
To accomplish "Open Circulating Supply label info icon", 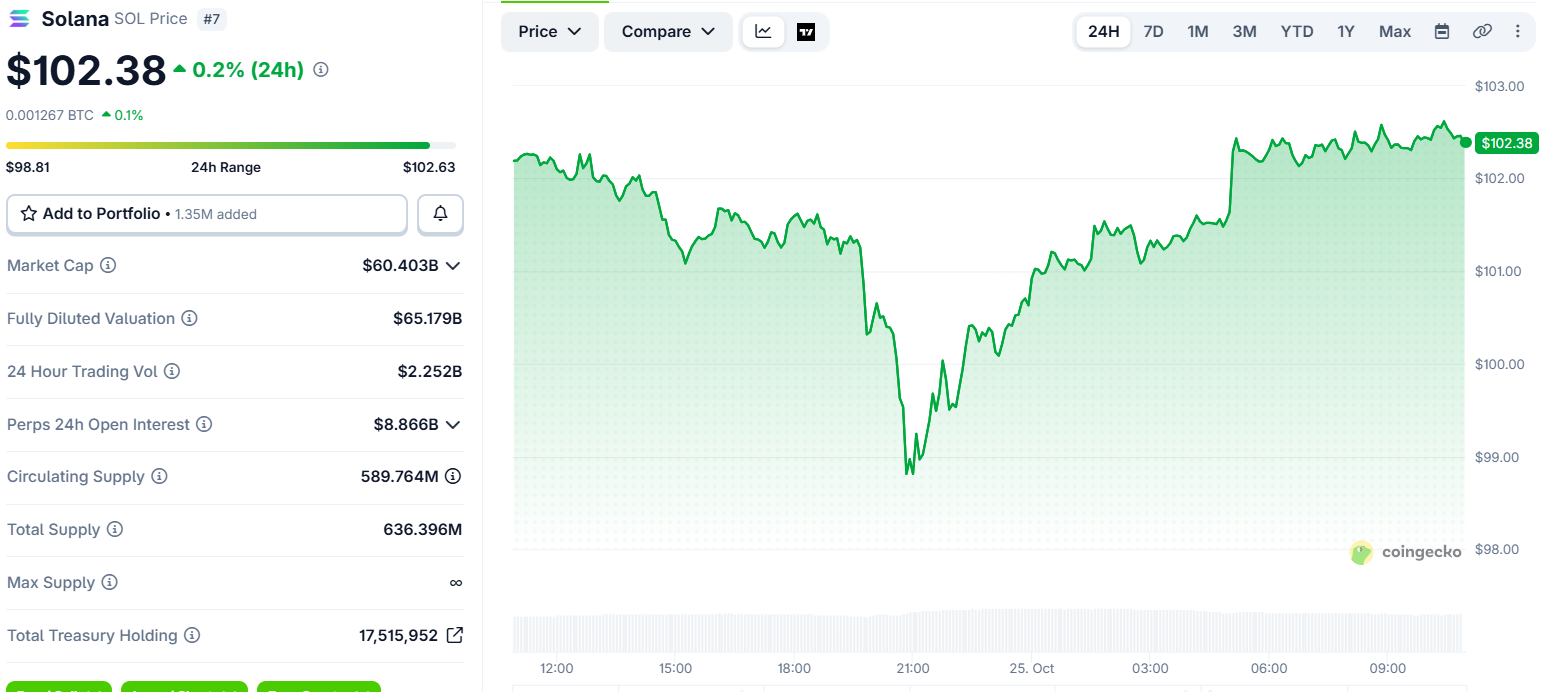I will [159, 477].
